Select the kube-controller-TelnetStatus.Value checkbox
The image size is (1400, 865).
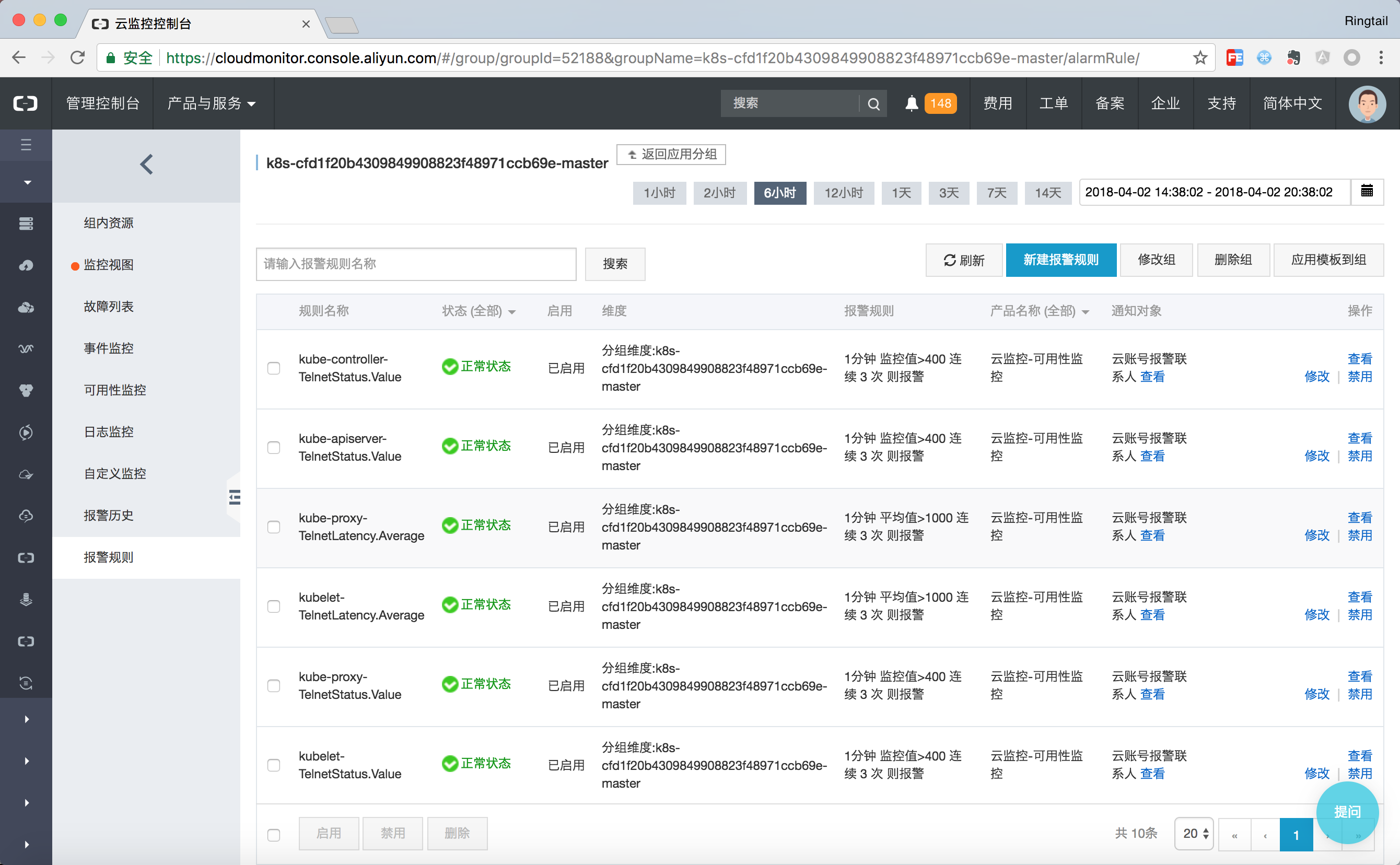(274, 368)
